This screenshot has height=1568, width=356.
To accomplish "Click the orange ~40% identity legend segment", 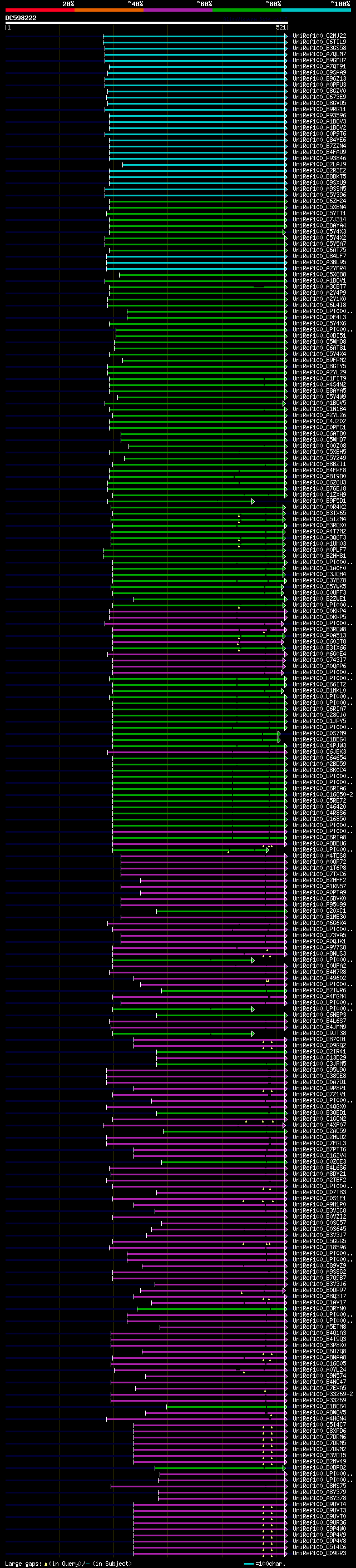I will (109, 10).
